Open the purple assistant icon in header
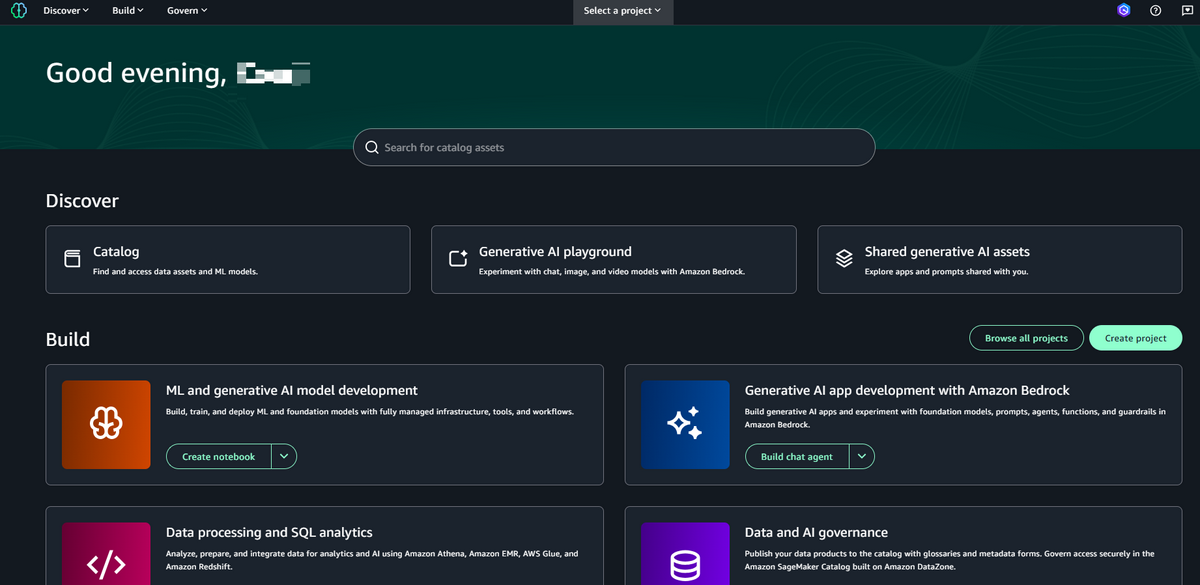Screen dimensions: 1200x585 (x=1124, y=11)
